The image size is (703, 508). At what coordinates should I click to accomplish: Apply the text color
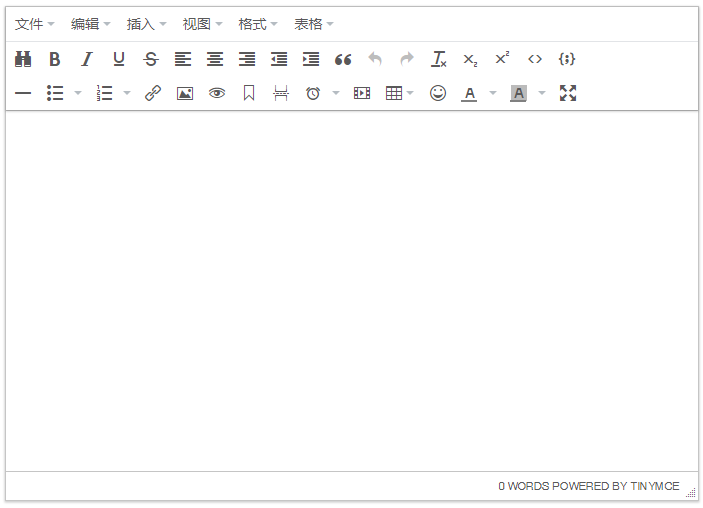click(x=469, y=94)
